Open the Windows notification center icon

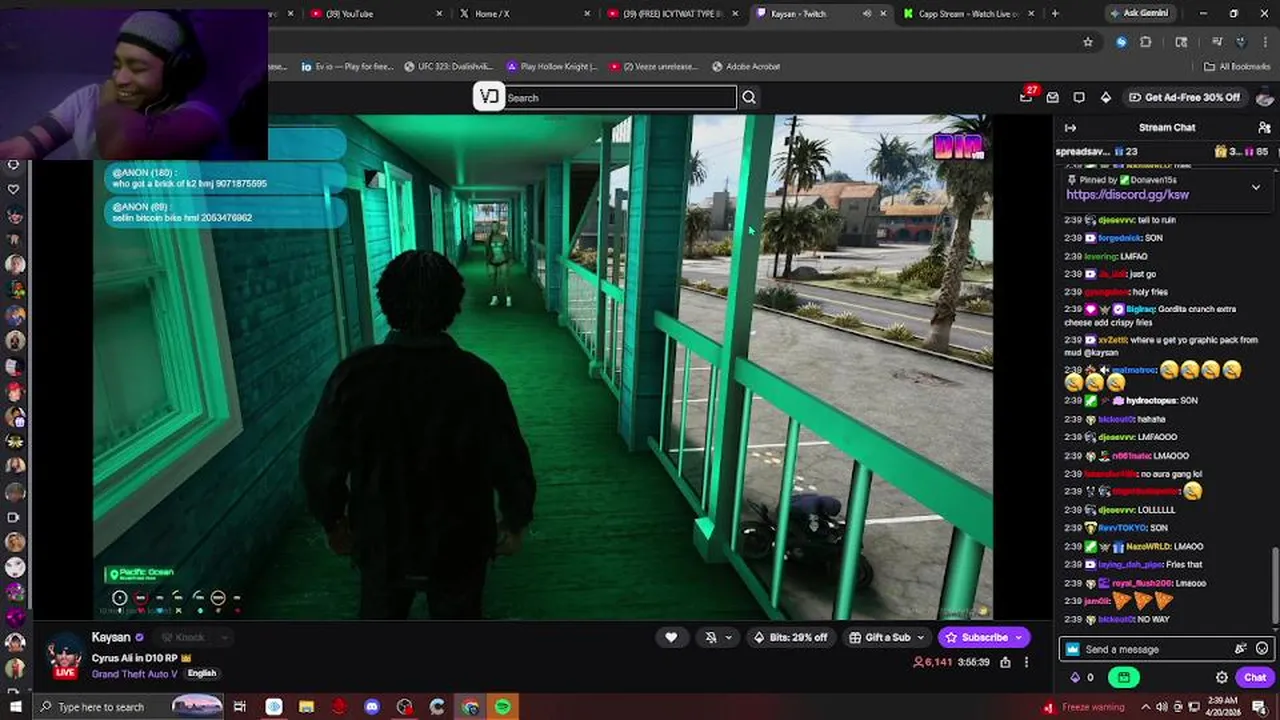click(x=1260, y=707)
